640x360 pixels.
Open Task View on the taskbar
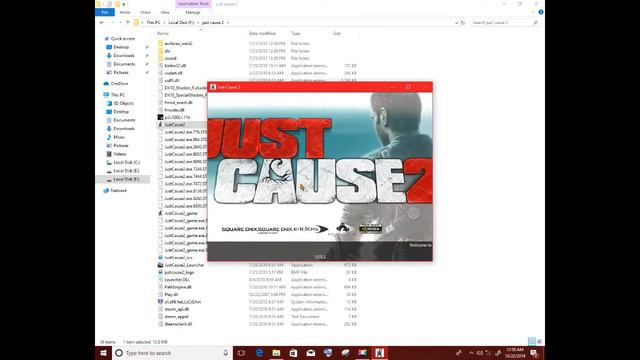click(x=241, y=353)
